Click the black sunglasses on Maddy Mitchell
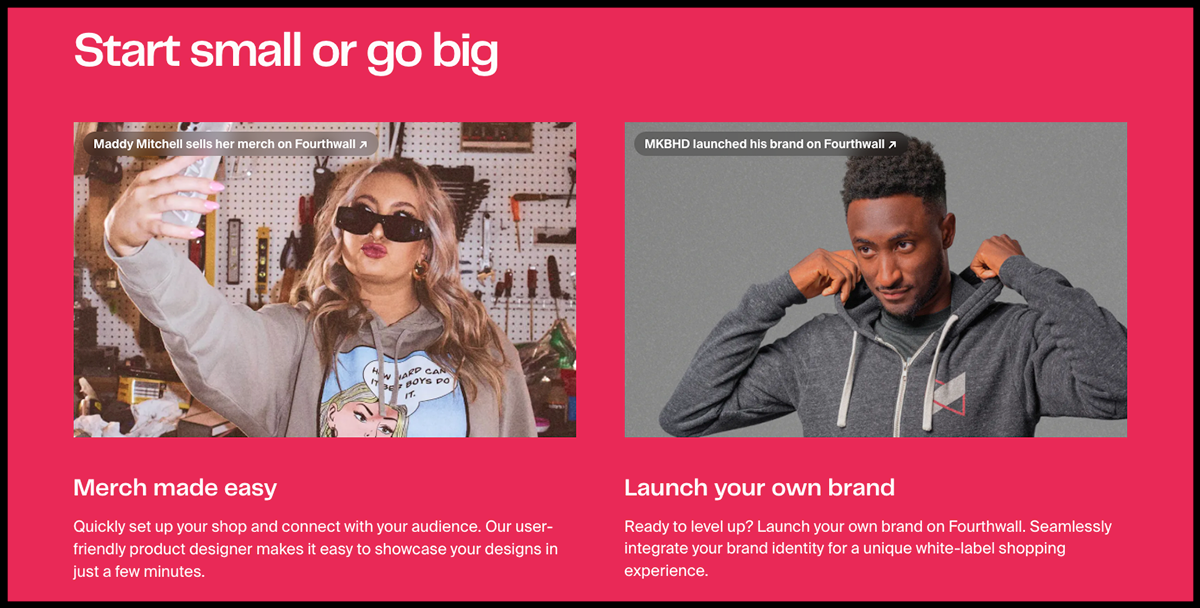Screen dimensions: 1200x608 coord(382,223)
